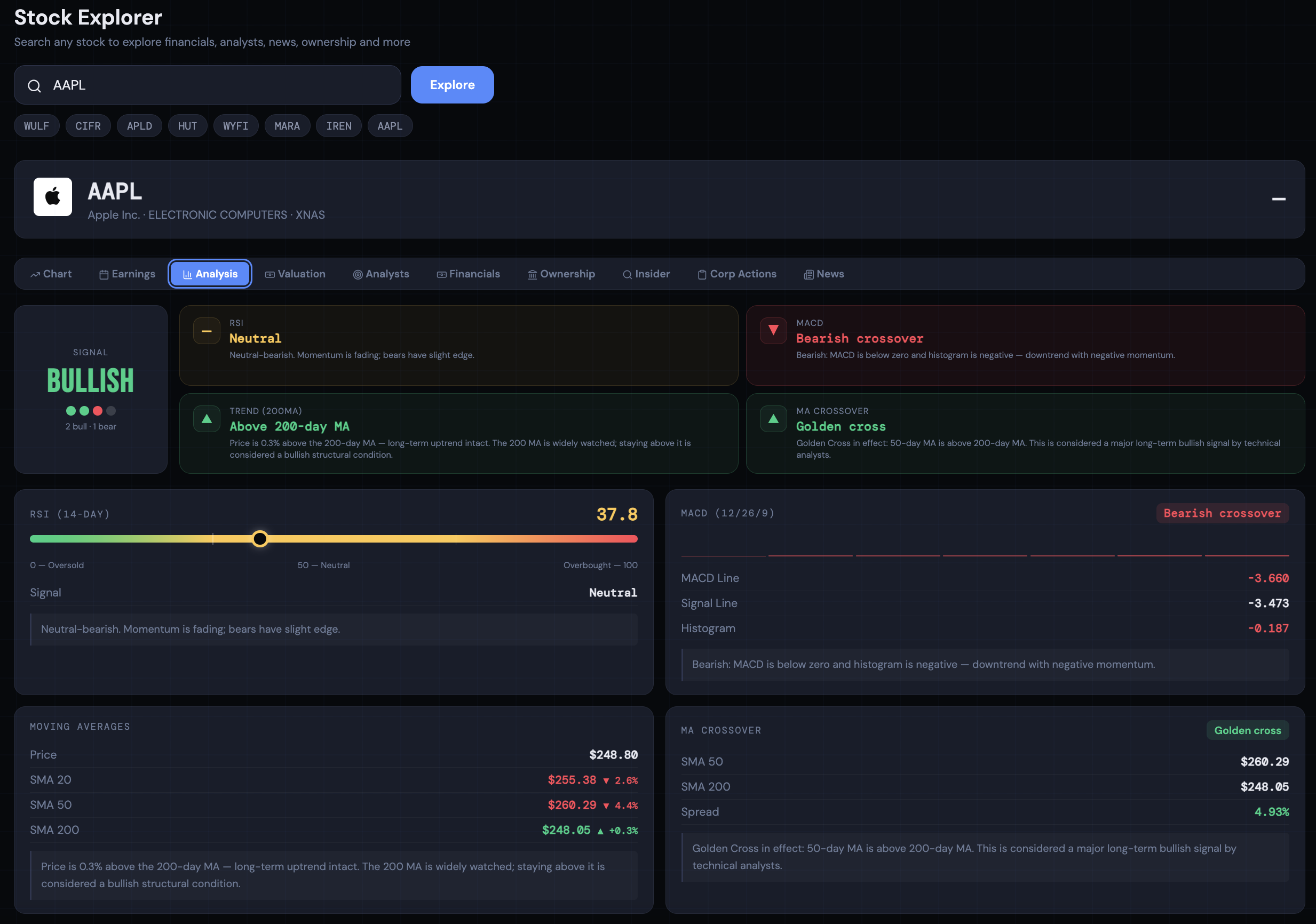1316x924 pixels.
Task: Click the Trend 200MA up-arrow icon
Action: 207,419
